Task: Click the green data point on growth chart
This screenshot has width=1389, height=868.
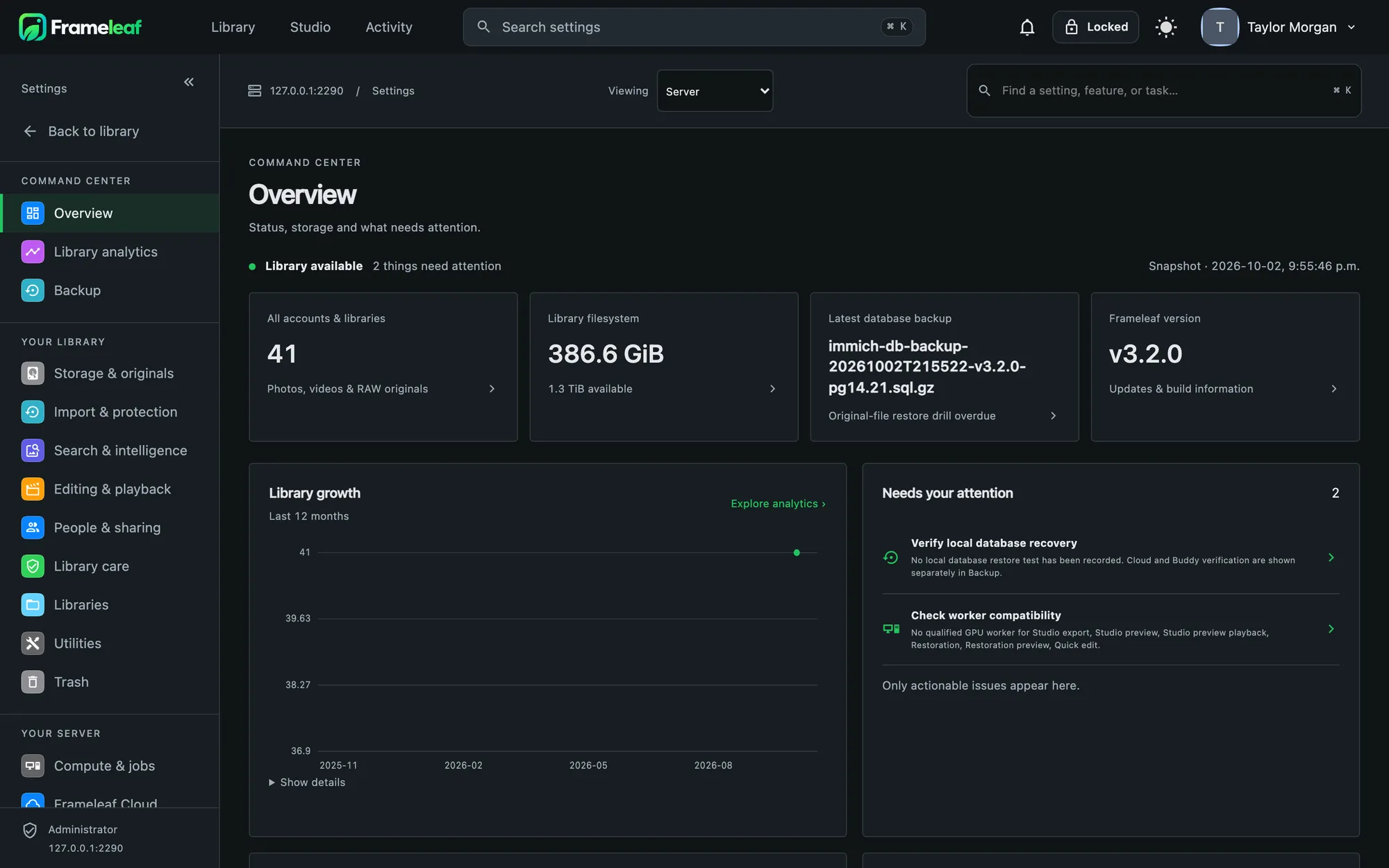Action: (797, 553)
